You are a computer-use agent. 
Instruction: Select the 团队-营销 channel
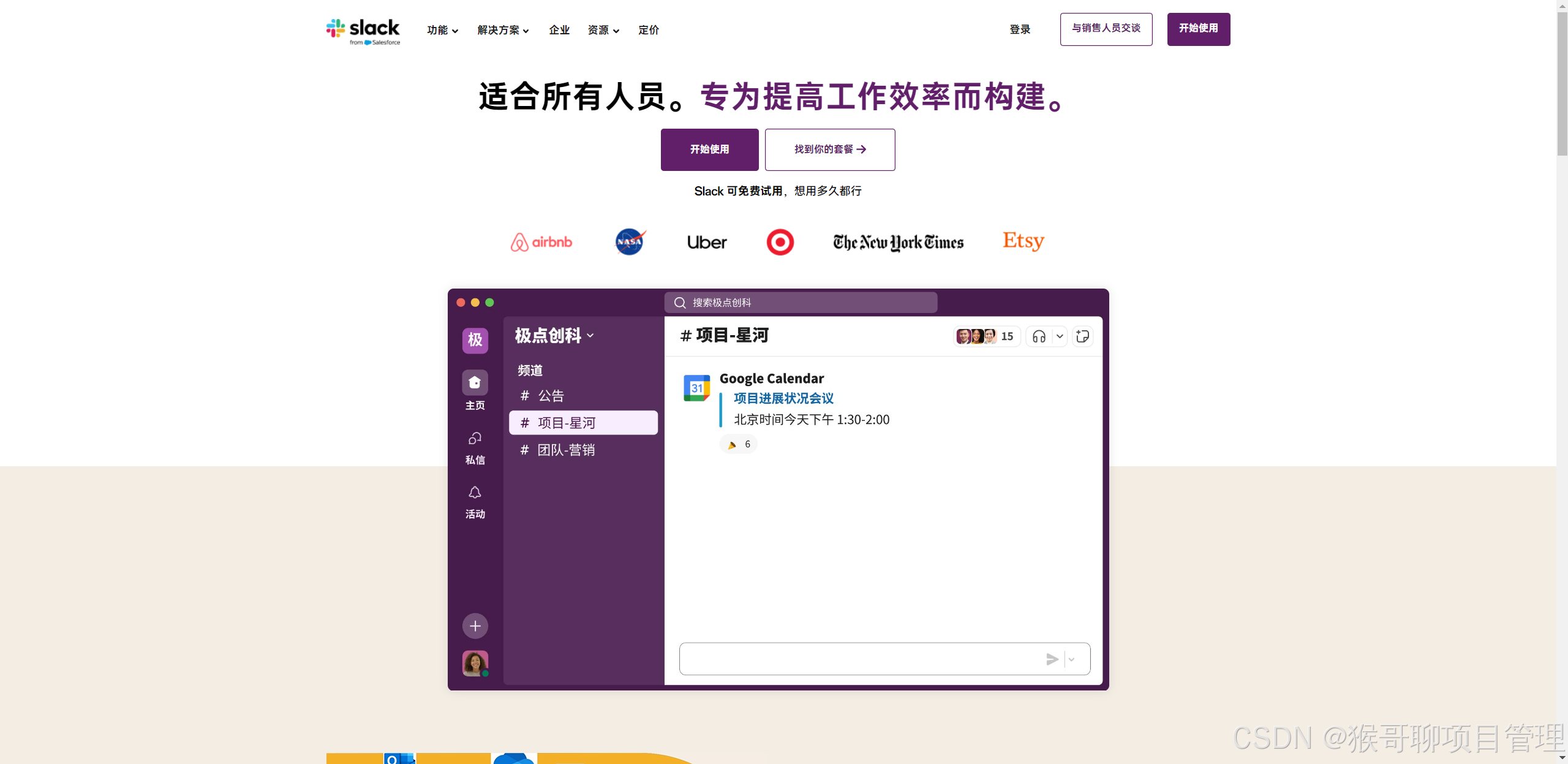click(x=566, y=450)
